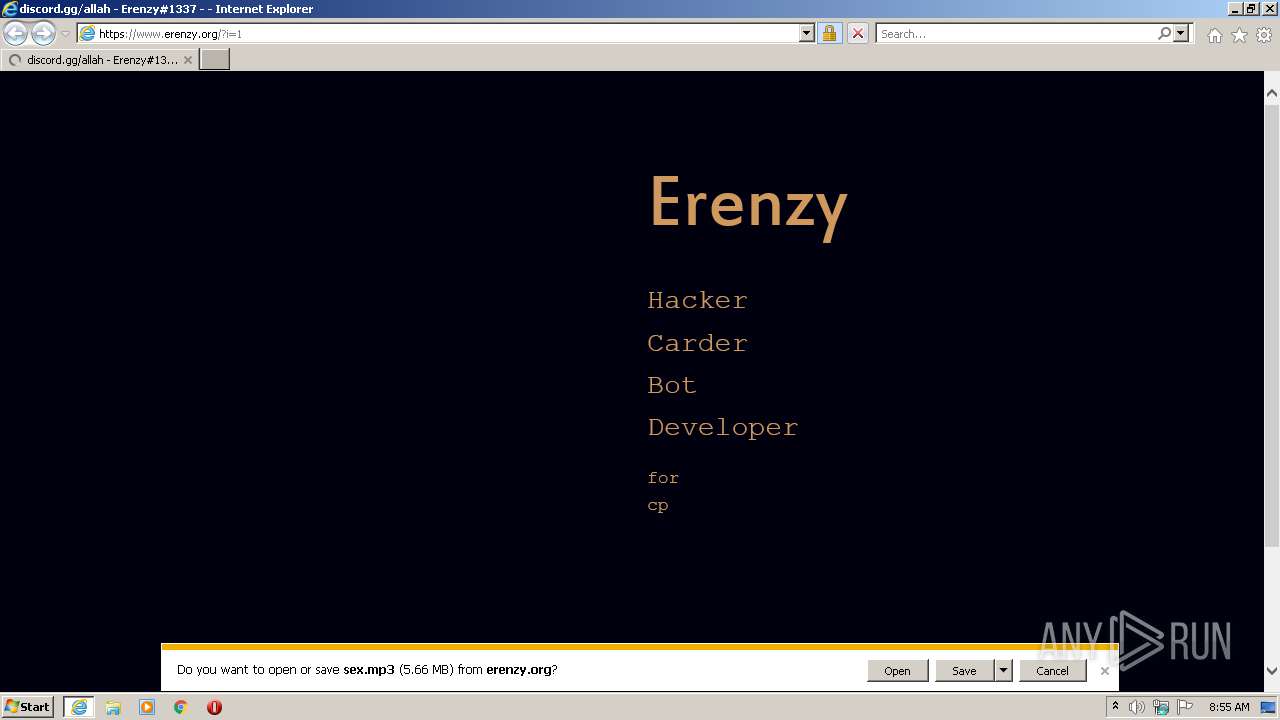
Task: Open the recent pages dropdown arrow
Action: click(x=65, y=34)
